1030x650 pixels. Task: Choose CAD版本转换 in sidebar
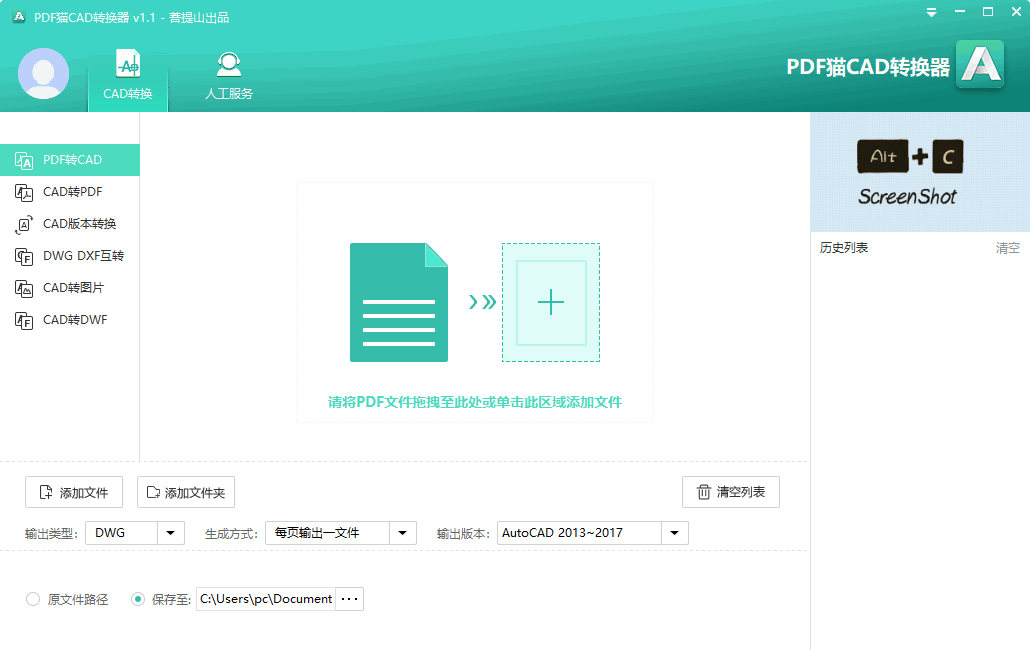pyautogui.click(x=70, y=224)
